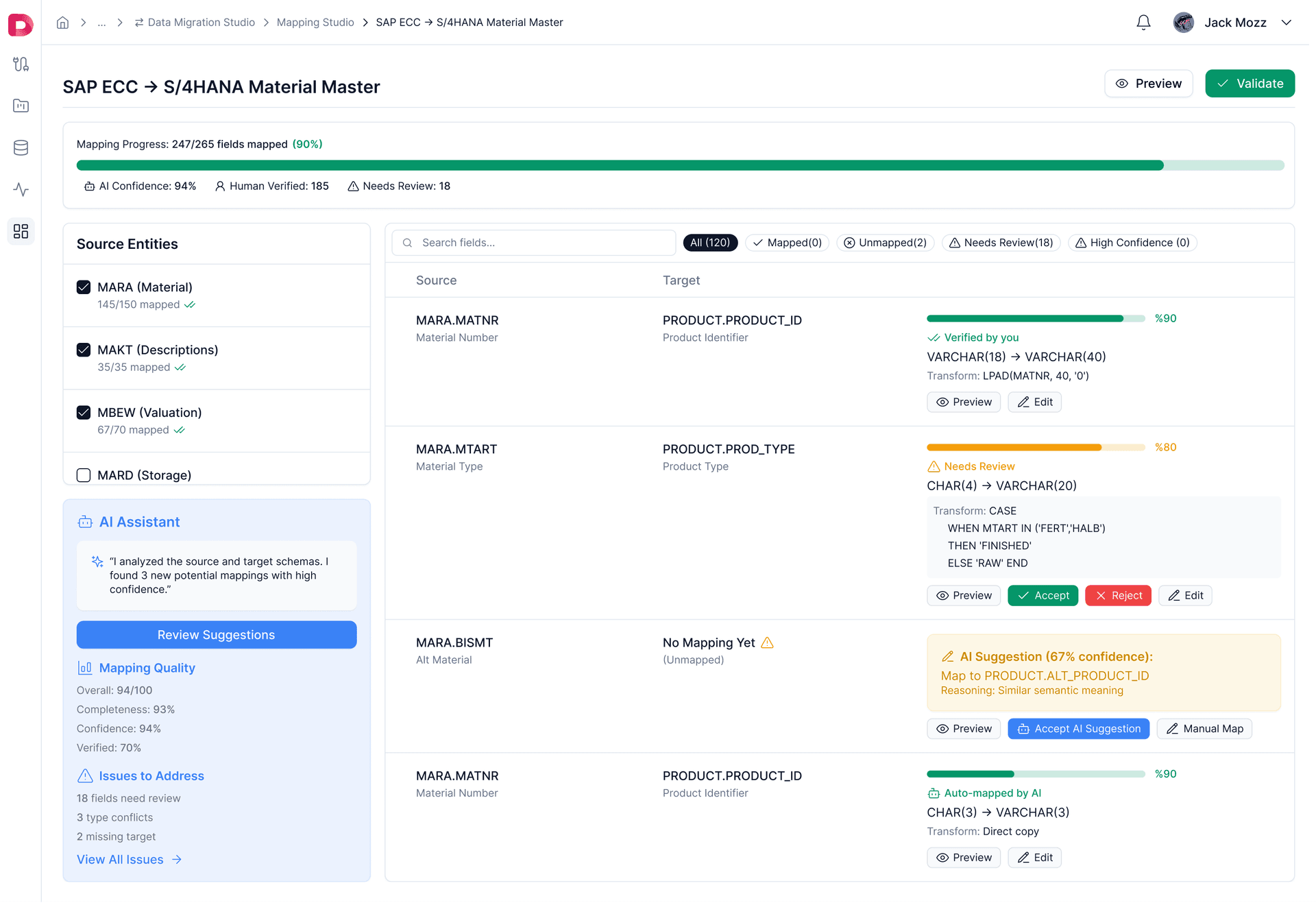Expand the collapsed breadcrumb ellipsis
Image resolution: width=1316 pixels, height=903 pixels.
pos(101,23)
